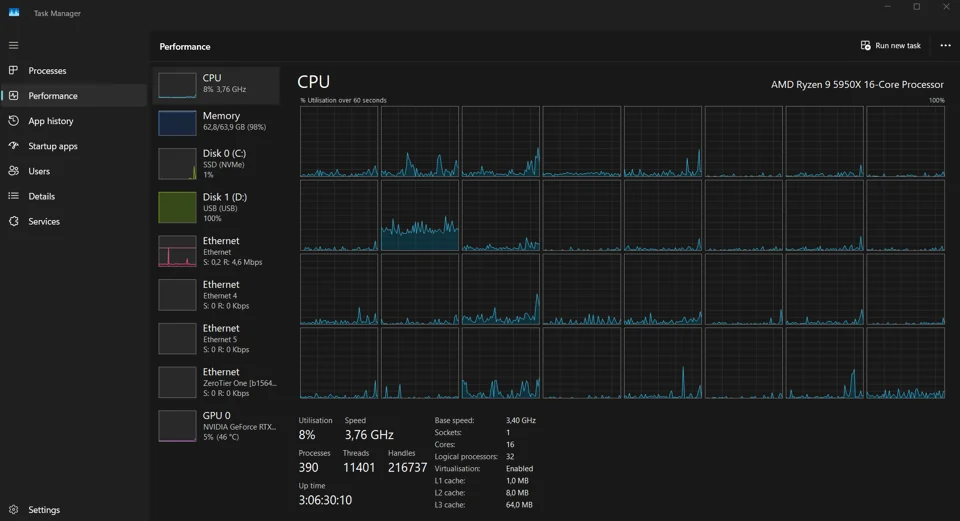The width and height of the screenshot is (960, 521).
Task: Open the hamburger navigation menu
Action: click(x=13, y=45)
